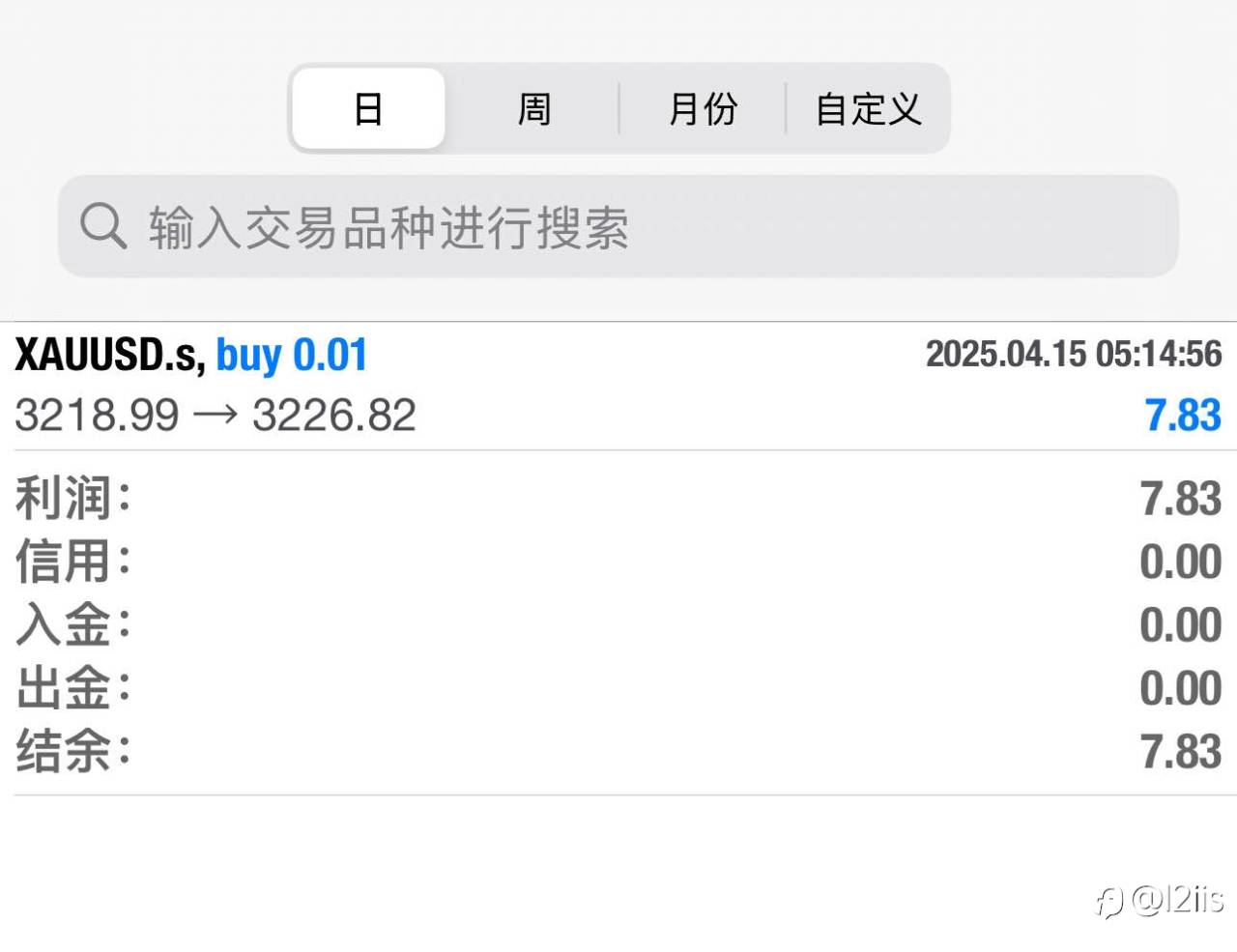Click the watermark logo icon

pyautogui.click(x=1108, y=902)
